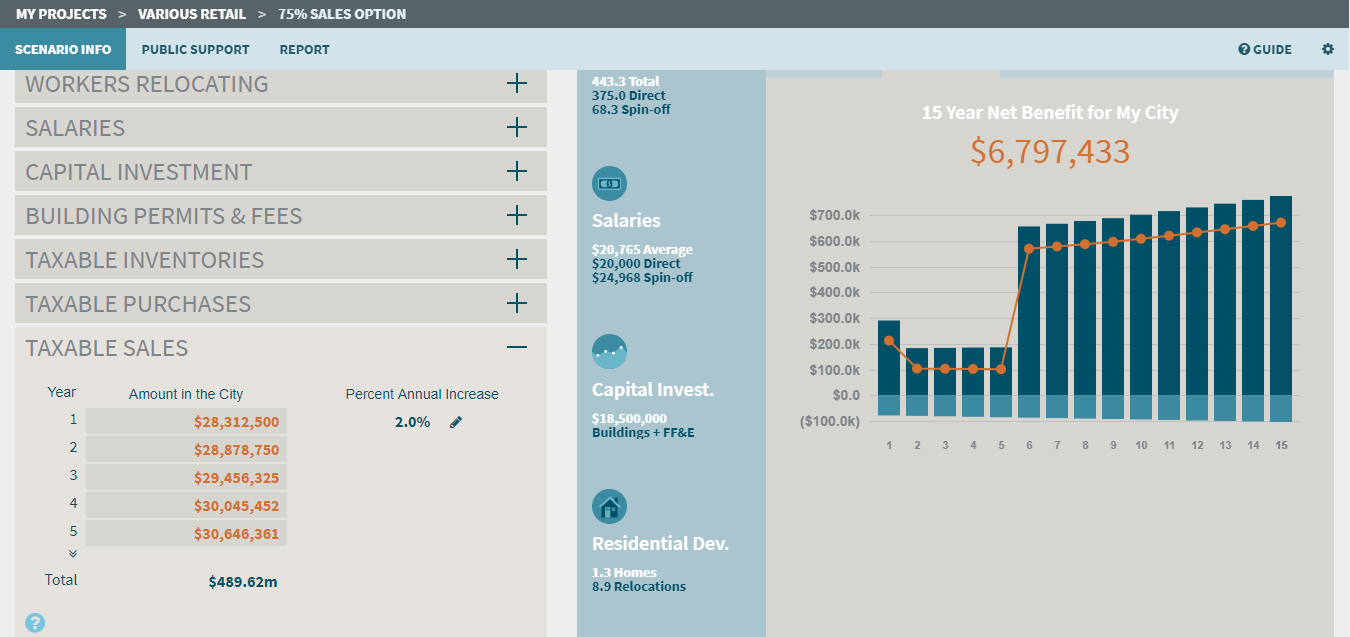Expand the Salaries section
Image resolution: width=1350 pixels, height=637 pixels.
tap(516, 128)
